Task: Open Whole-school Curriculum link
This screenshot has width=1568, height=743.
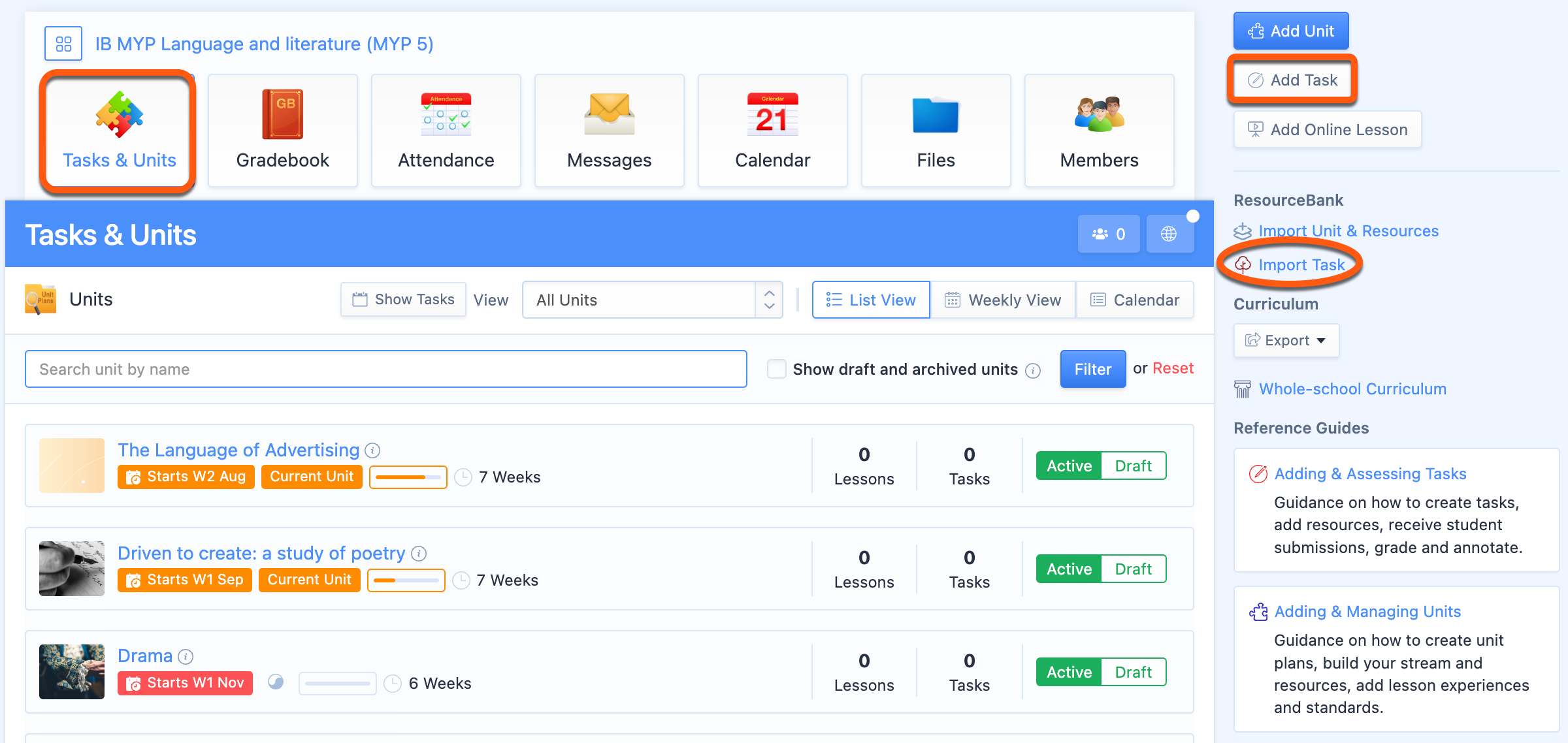Action: click(1352, 389)
